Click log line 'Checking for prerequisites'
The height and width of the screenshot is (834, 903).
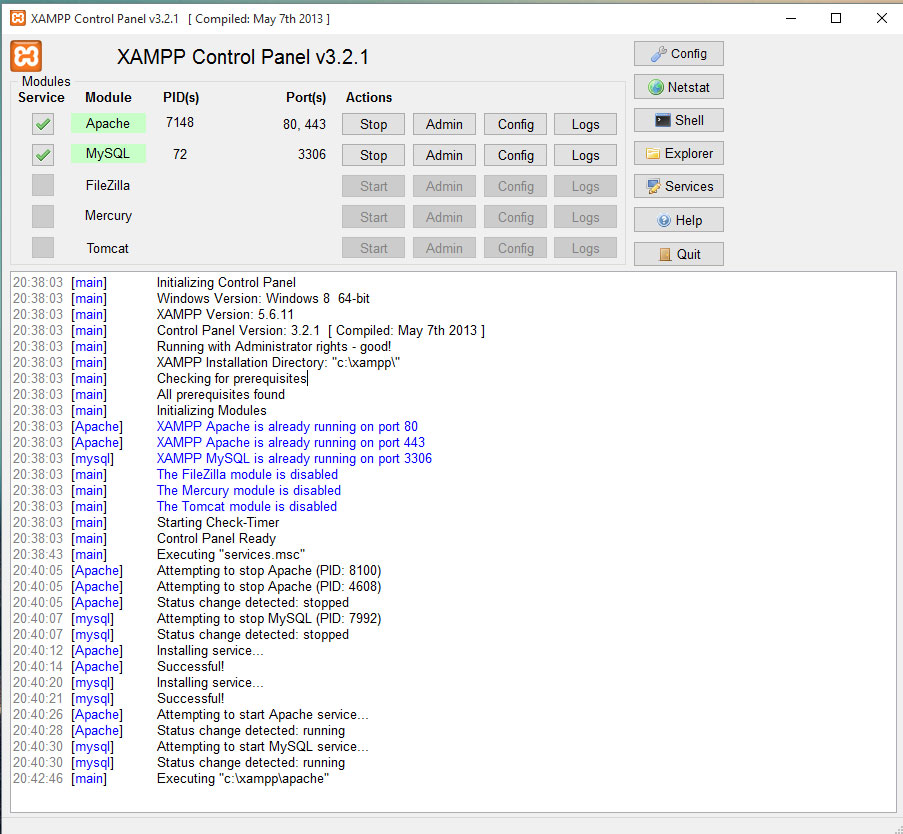(x=232, y=378)
